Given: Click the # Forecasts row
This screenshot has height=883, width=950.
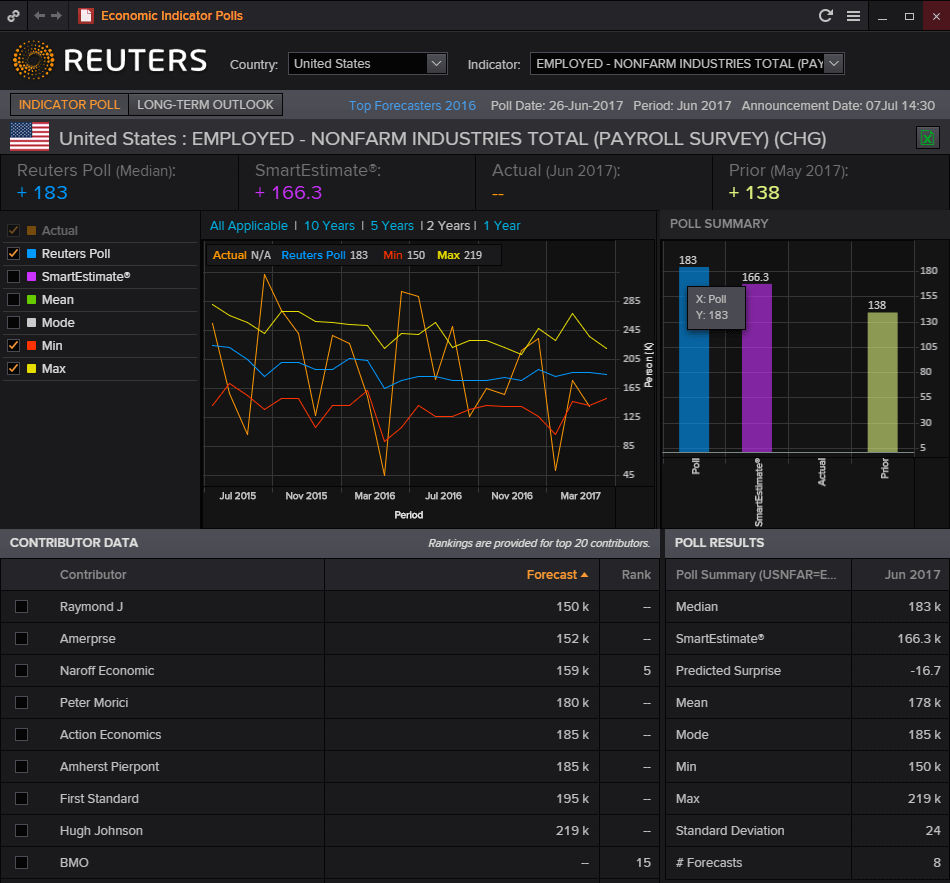Looking at the screenshot, I should click(x=808, y=862).
